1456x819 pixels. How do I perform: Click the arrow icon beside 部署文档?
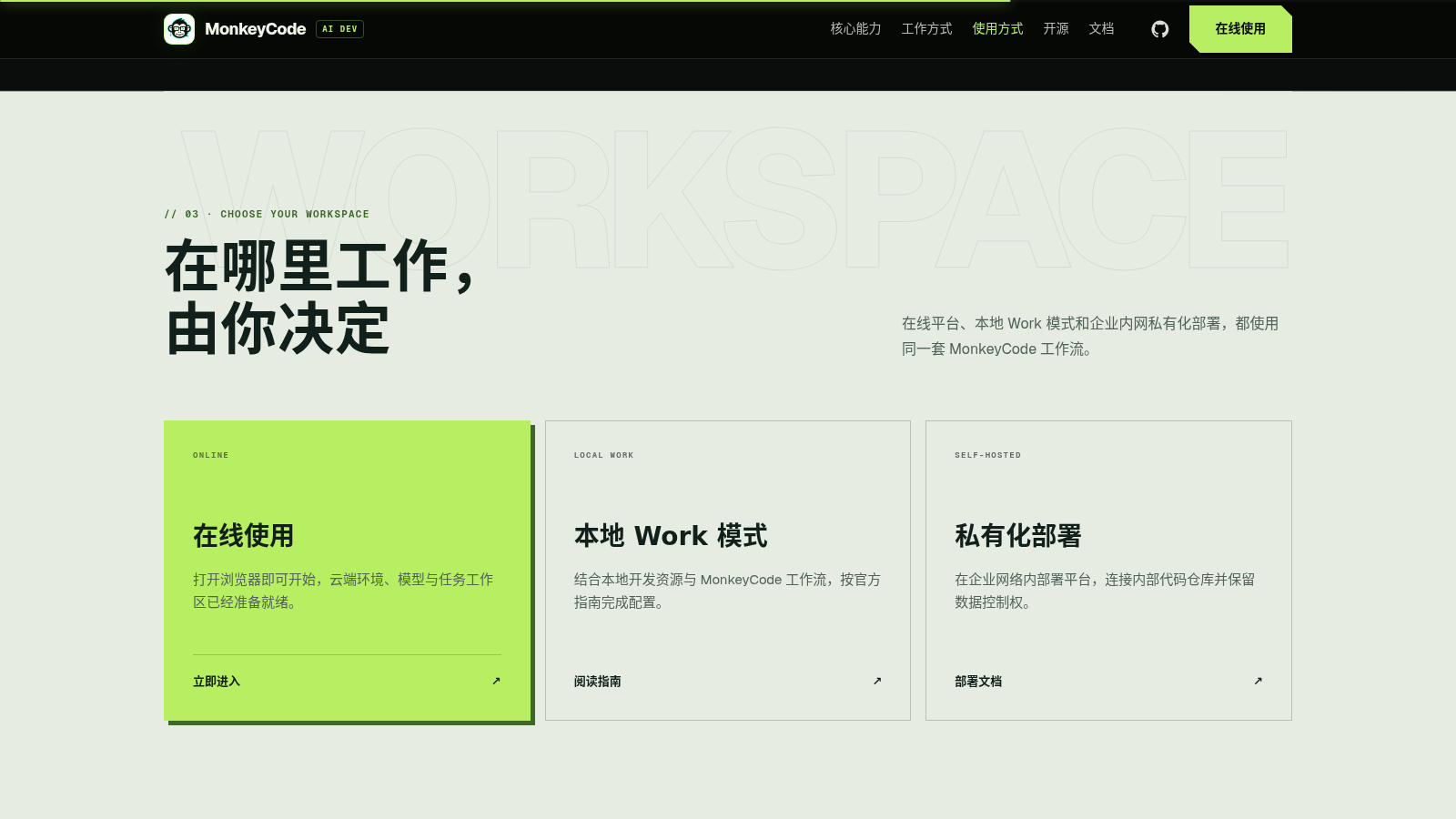(1258, 681)
